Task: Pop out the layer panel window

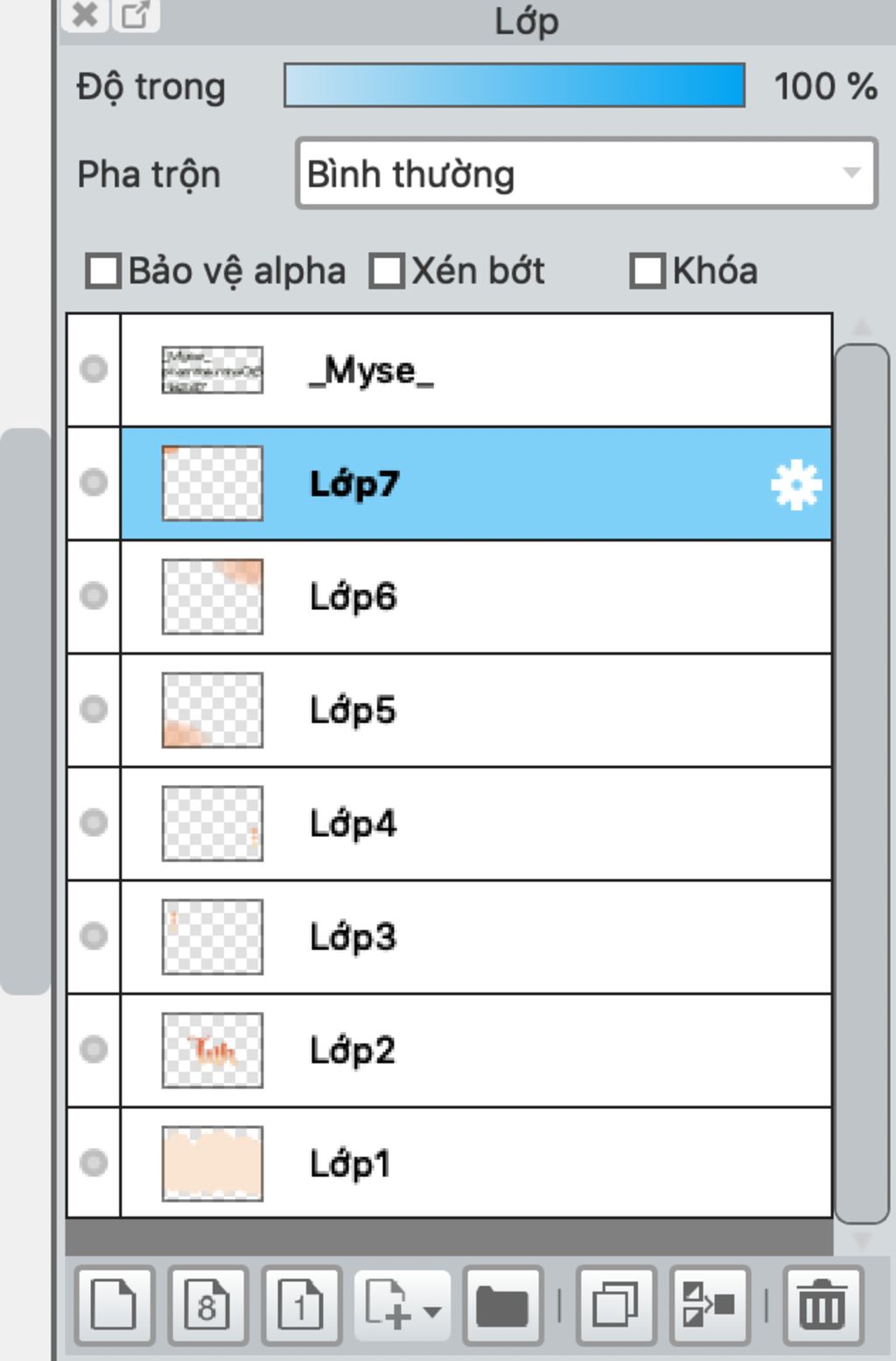Action: point(135,15)
